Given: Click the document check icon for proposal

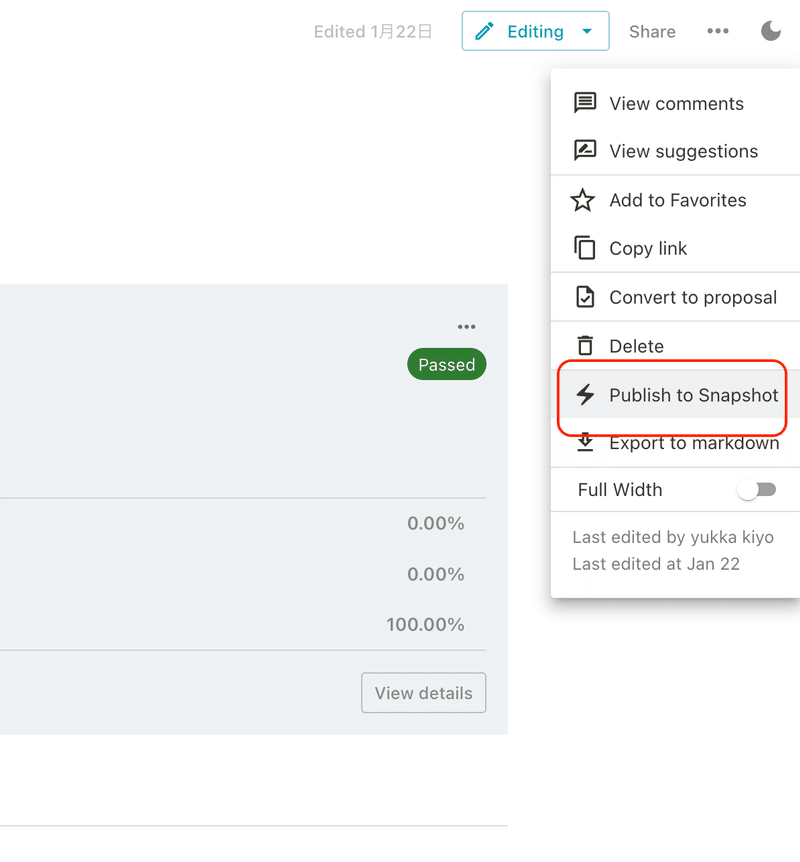Looking at the screenshot, I should point(584,297).
